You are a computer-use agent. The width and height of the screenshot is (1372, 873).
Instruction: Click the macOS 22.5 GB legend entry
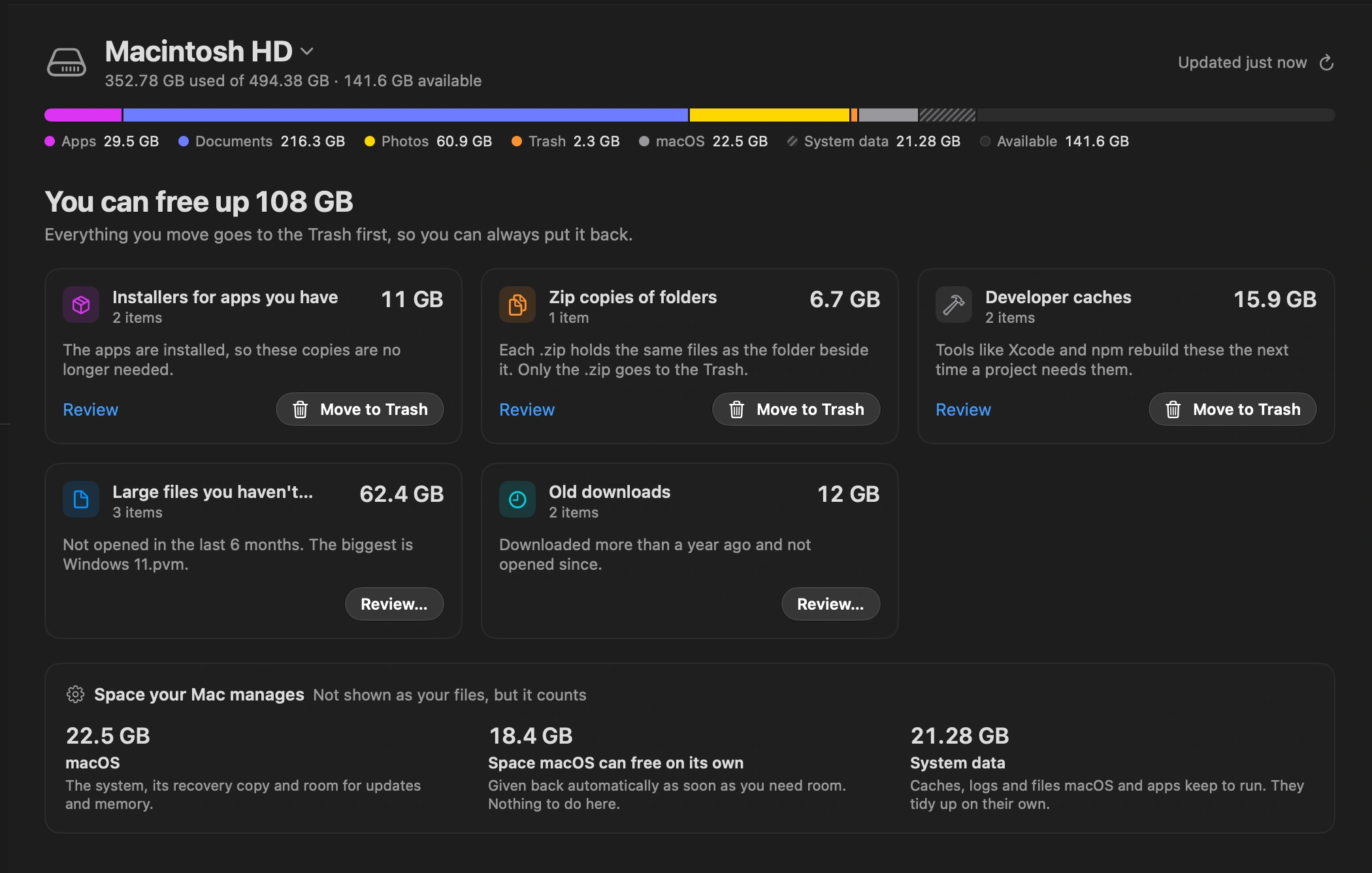pos(704,141)
